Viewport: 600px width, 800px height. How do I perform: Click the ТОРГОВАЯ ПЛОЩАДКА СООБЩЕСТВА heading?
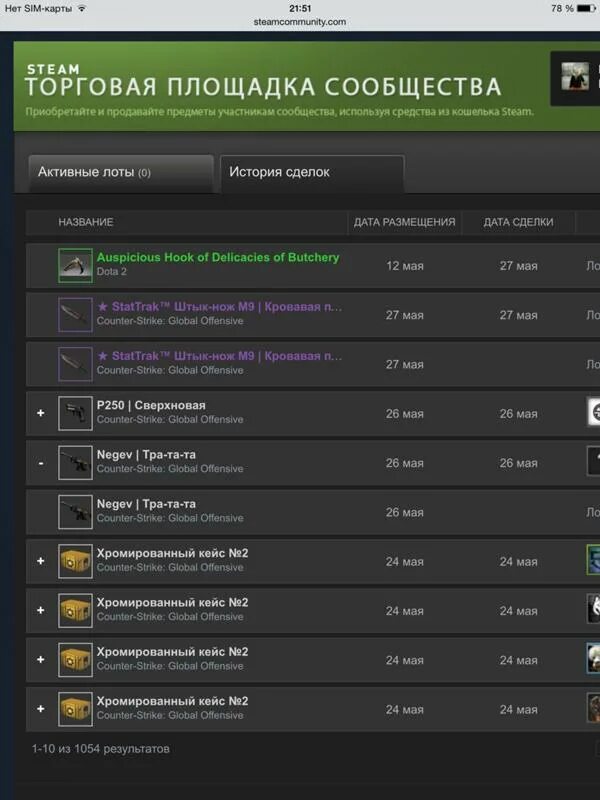263,87
